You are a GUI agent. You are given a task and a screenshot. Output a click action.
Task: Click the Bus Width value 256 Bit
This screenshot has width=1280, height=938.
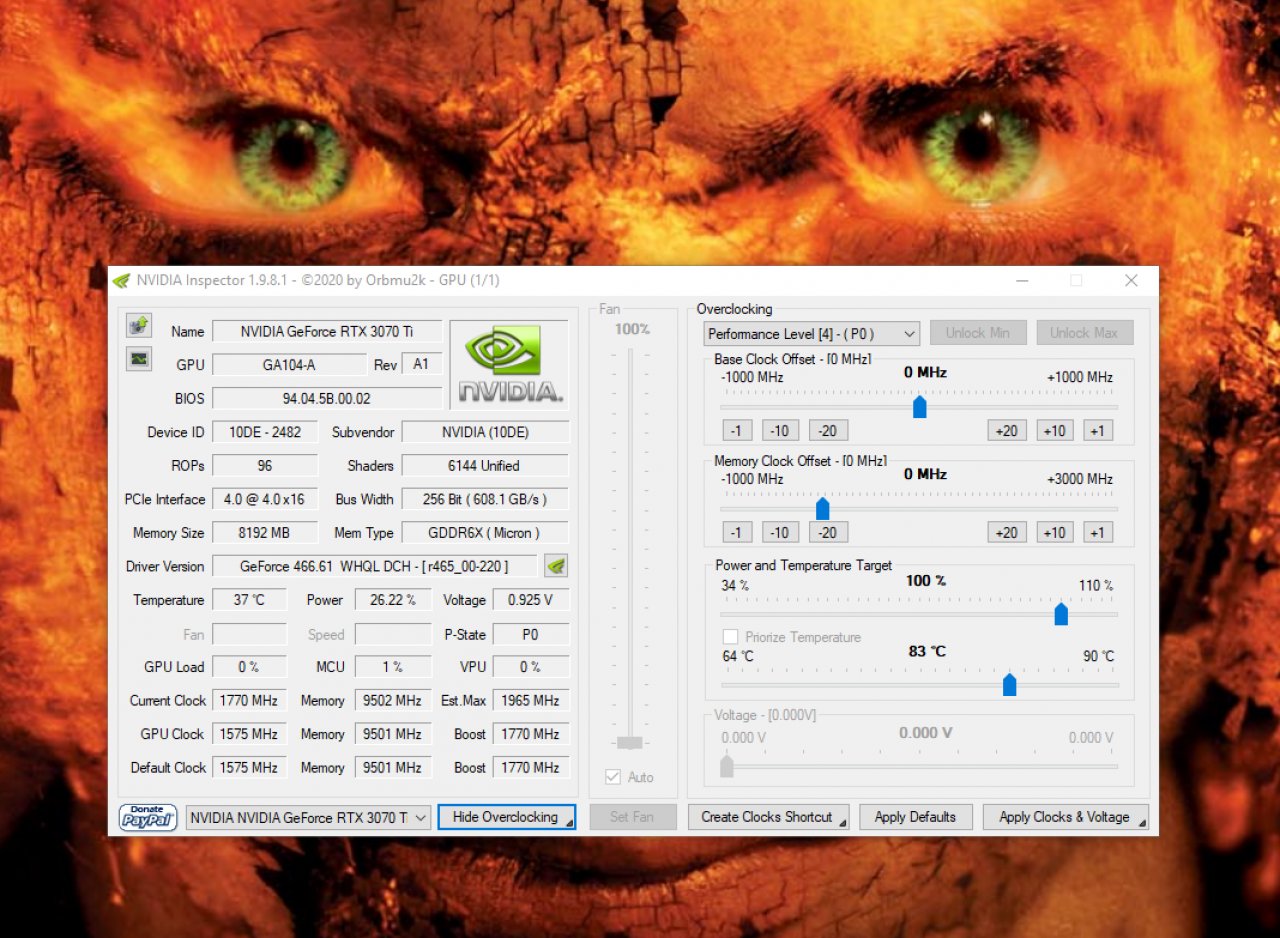pyautogui.click(x=484, y=499)
